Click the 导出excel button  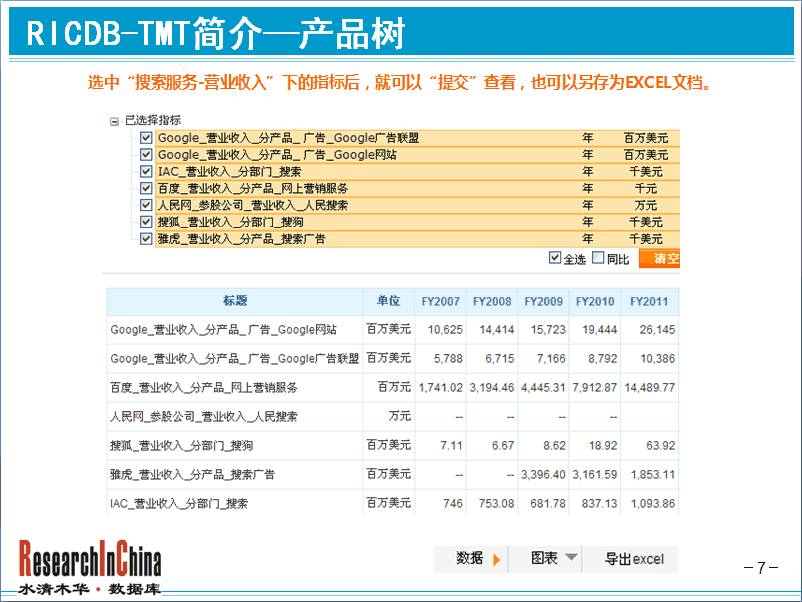[x=634, y=559]
